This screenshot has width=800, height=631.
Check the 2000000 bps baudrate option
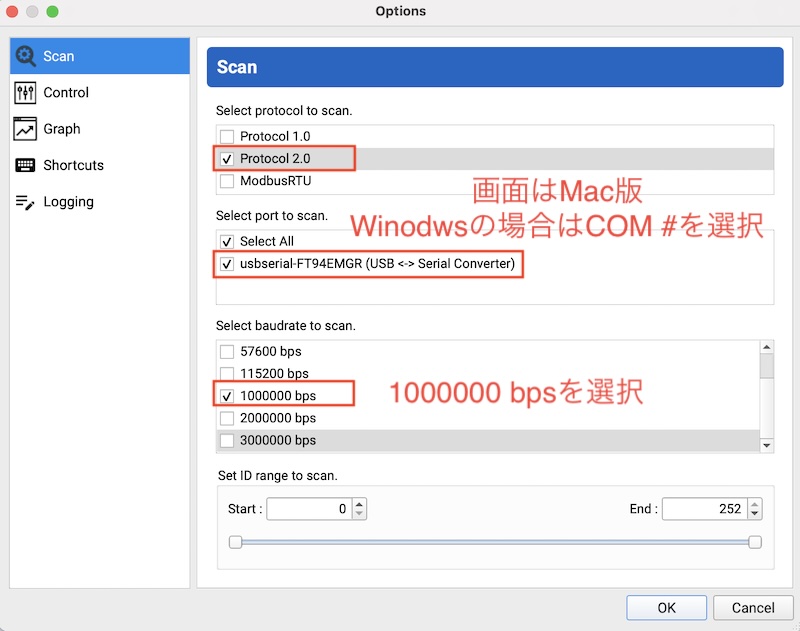tap(227, 418)
